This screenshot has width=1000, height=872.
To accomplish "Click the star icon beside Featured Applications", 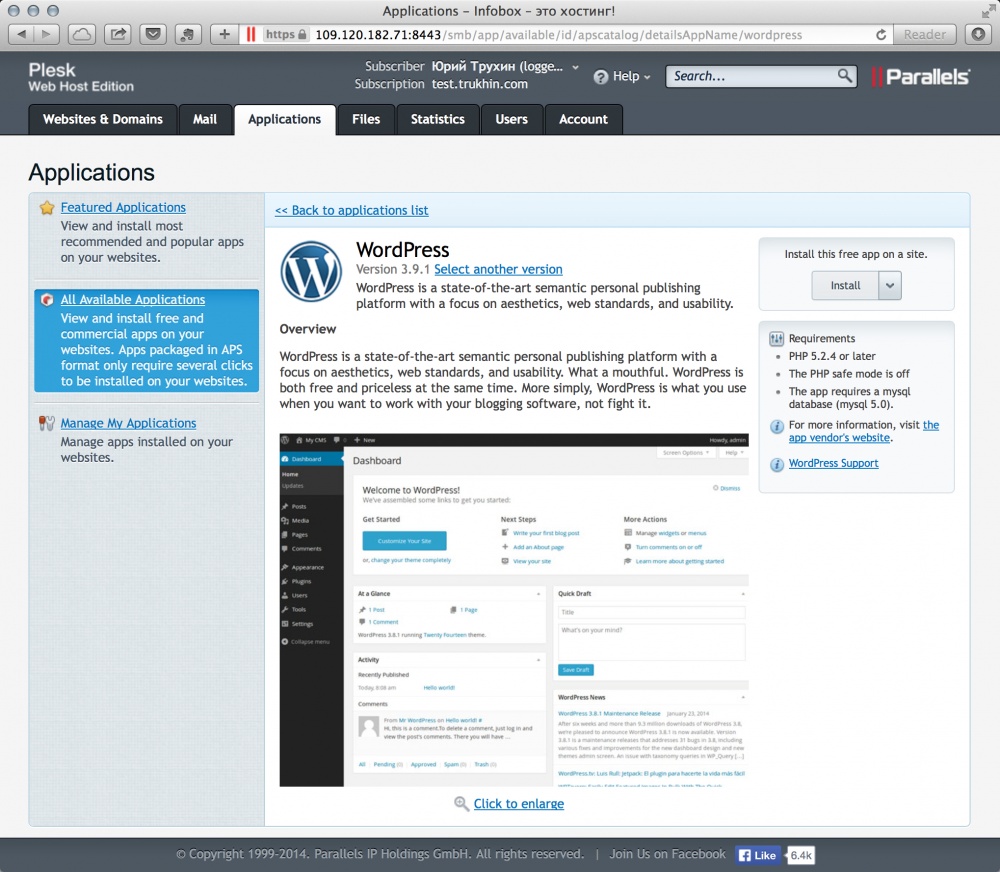I will (46, 207).
